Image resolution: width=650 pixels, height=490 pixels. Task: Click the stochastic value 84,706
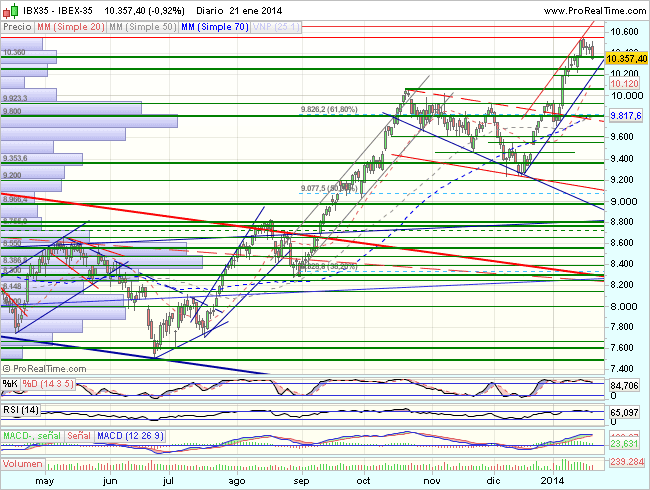point(624,386)
